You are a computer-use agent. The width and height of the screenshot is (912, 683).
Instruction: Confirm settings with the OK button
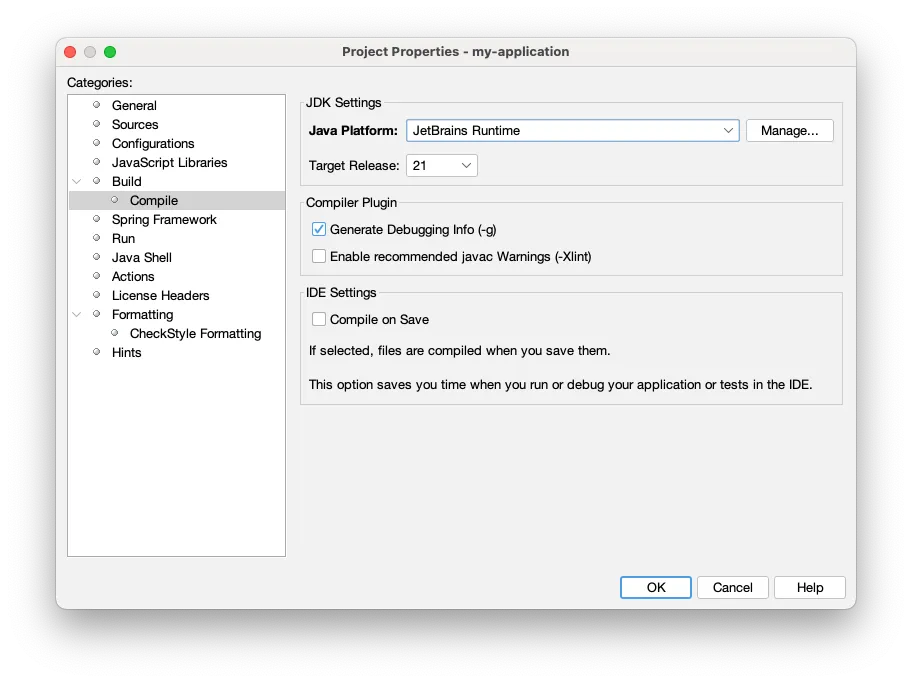pos(655,587)
